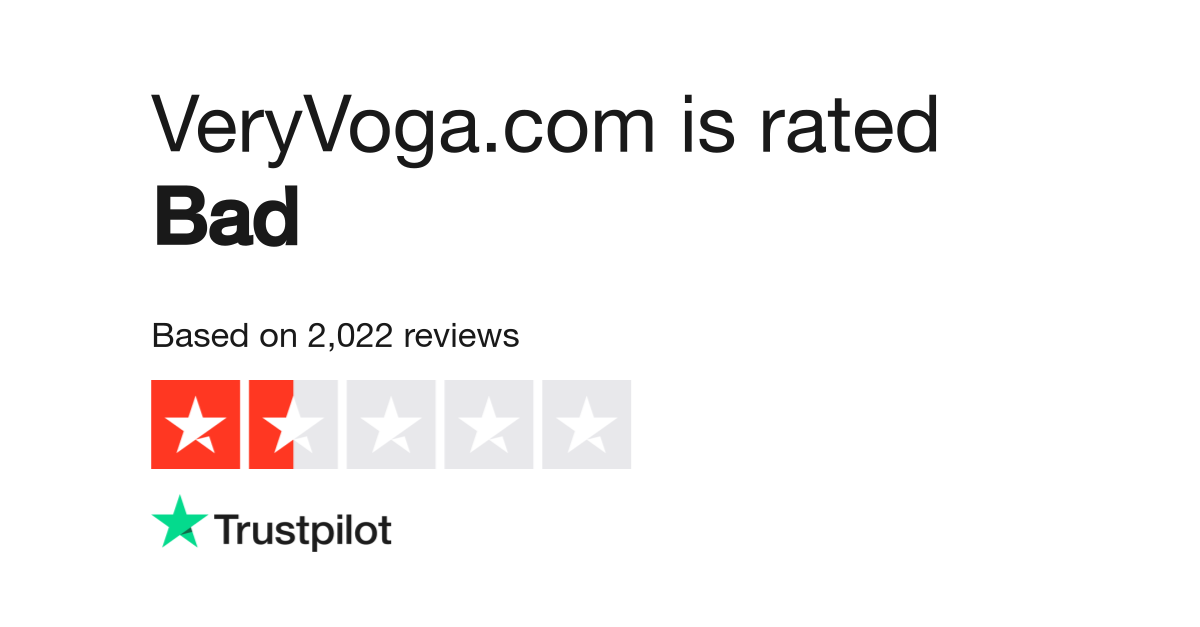Select the bold 'Bad' rating label

tap(226, 218)
